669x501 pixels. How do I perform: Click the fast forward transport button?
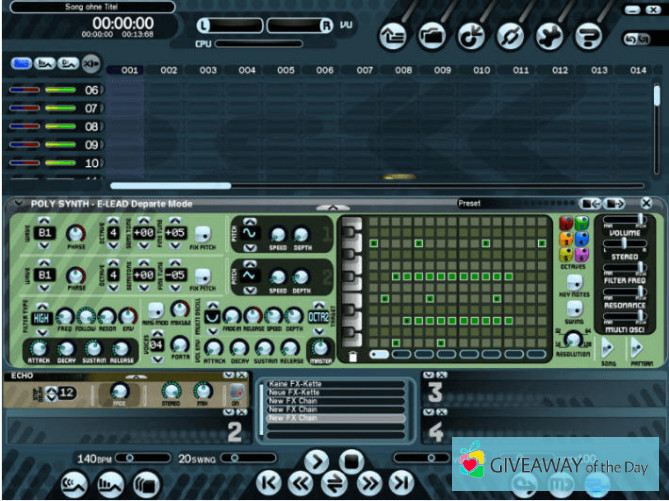tap(368, 482)
